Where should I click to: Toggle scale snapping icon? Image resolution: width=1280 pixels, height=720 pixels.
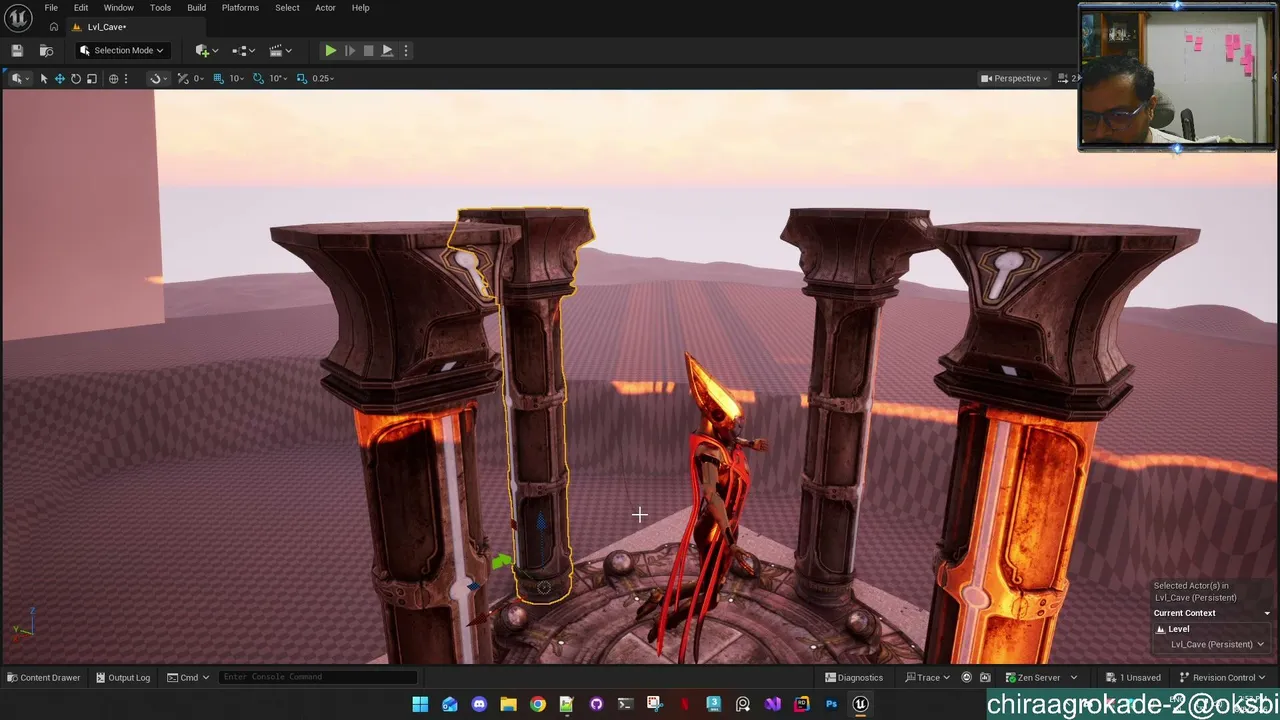pyautogui.click(x=301, y=78)
